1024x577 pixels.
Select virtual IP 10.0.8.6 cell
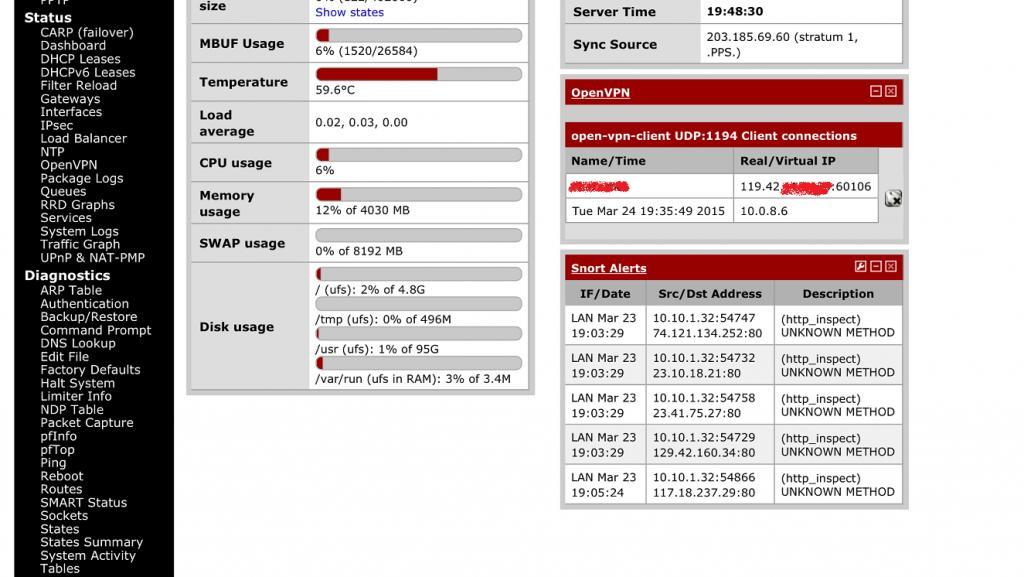click(805, 211)
